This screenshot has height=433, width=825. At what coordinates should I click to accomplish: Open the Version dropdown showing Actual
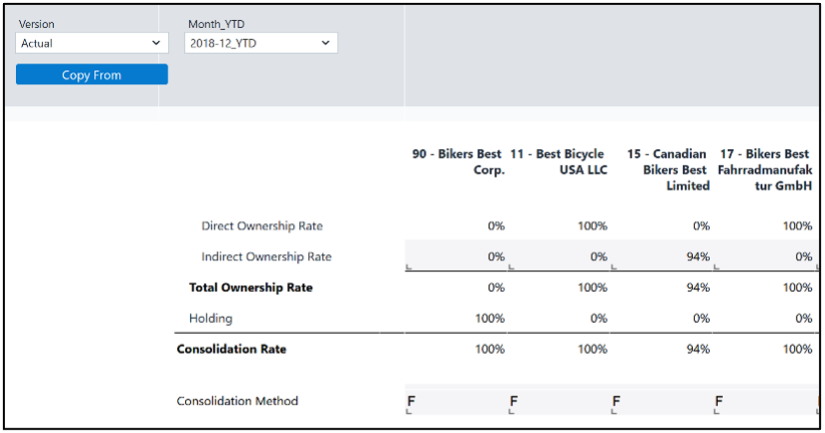pos(92,43)
